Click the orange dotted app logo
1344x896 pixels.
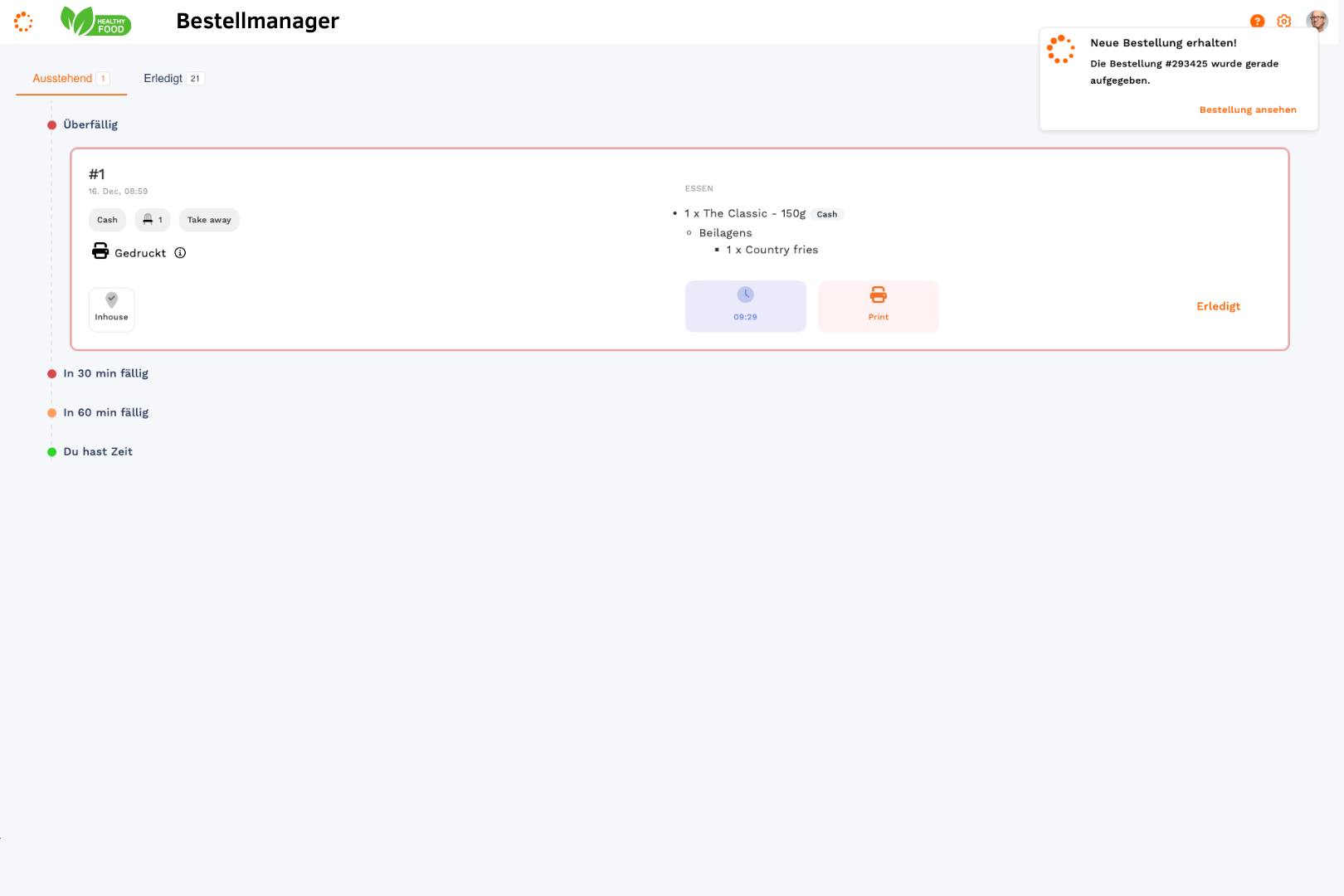click(x=23, y=22)
